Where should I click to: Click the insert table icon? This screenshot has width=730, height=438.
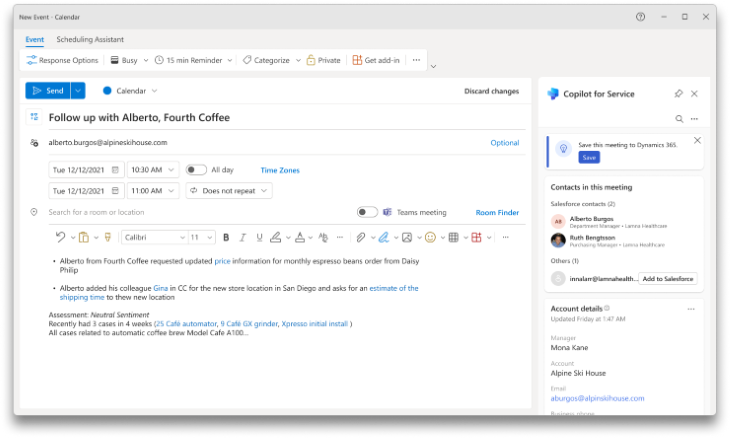click(x=453, y=237)
